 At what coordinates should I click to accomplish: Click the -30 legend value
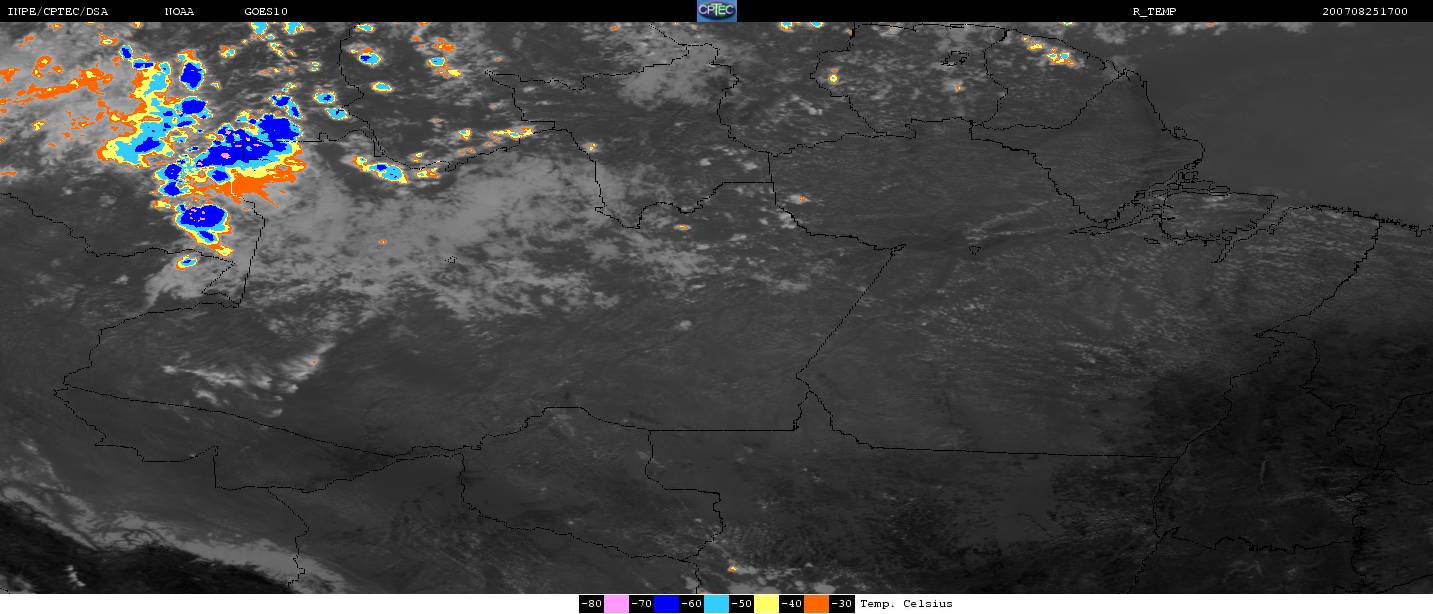(x=842, y=604)
